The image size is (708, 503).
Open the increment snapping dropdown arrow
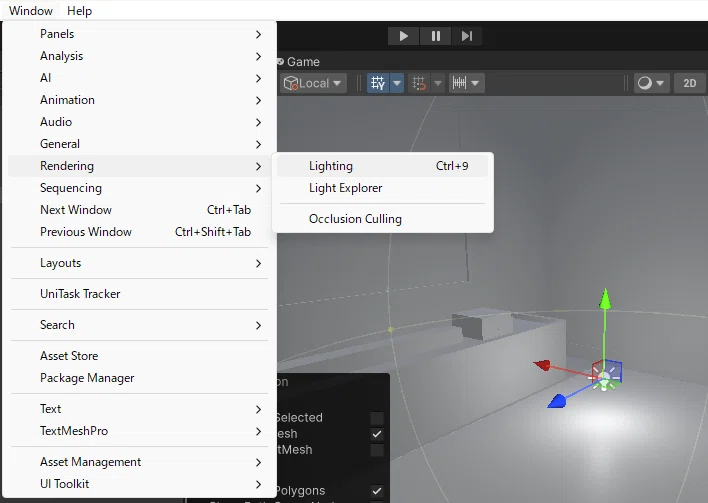[x=475, y=83]
